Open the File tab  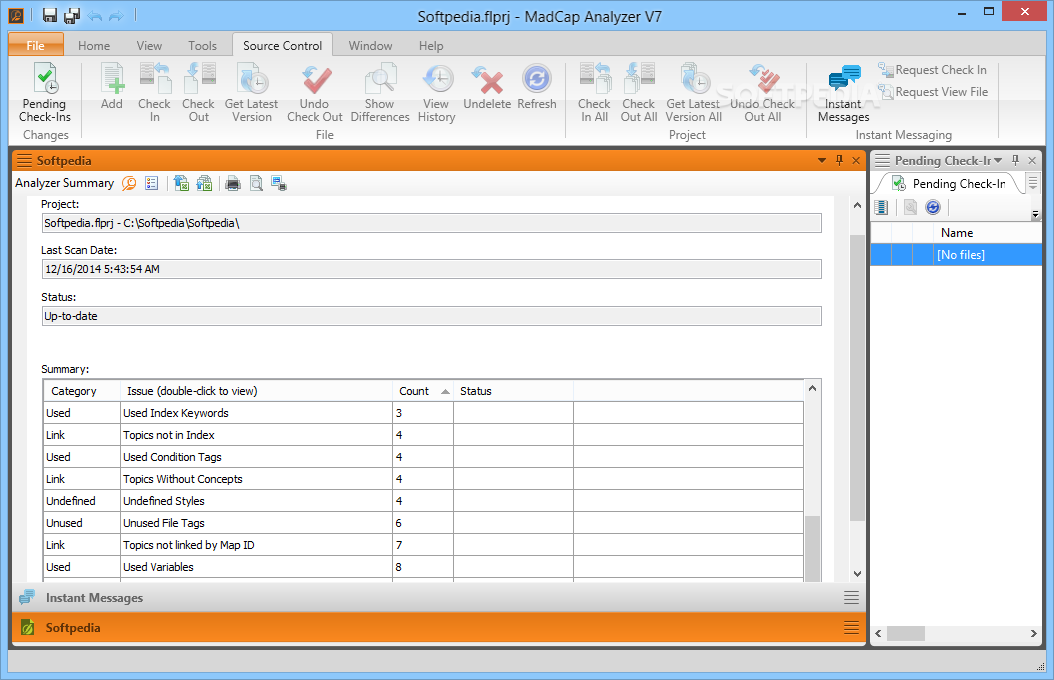click(36, 45)
